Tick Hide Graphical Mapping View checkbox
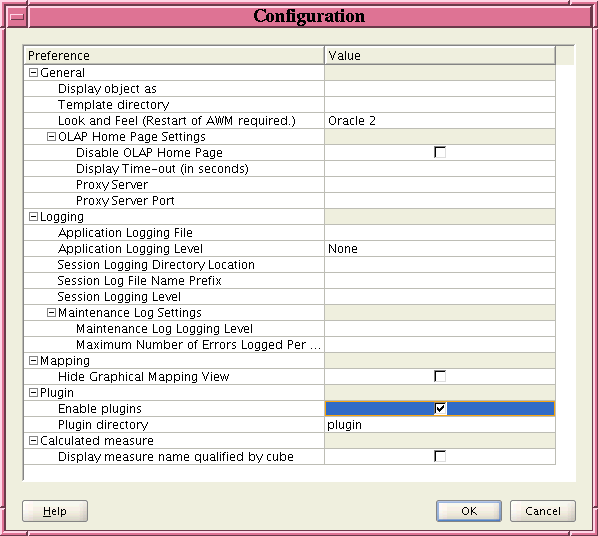598x536 pixels. coord(440,377)
